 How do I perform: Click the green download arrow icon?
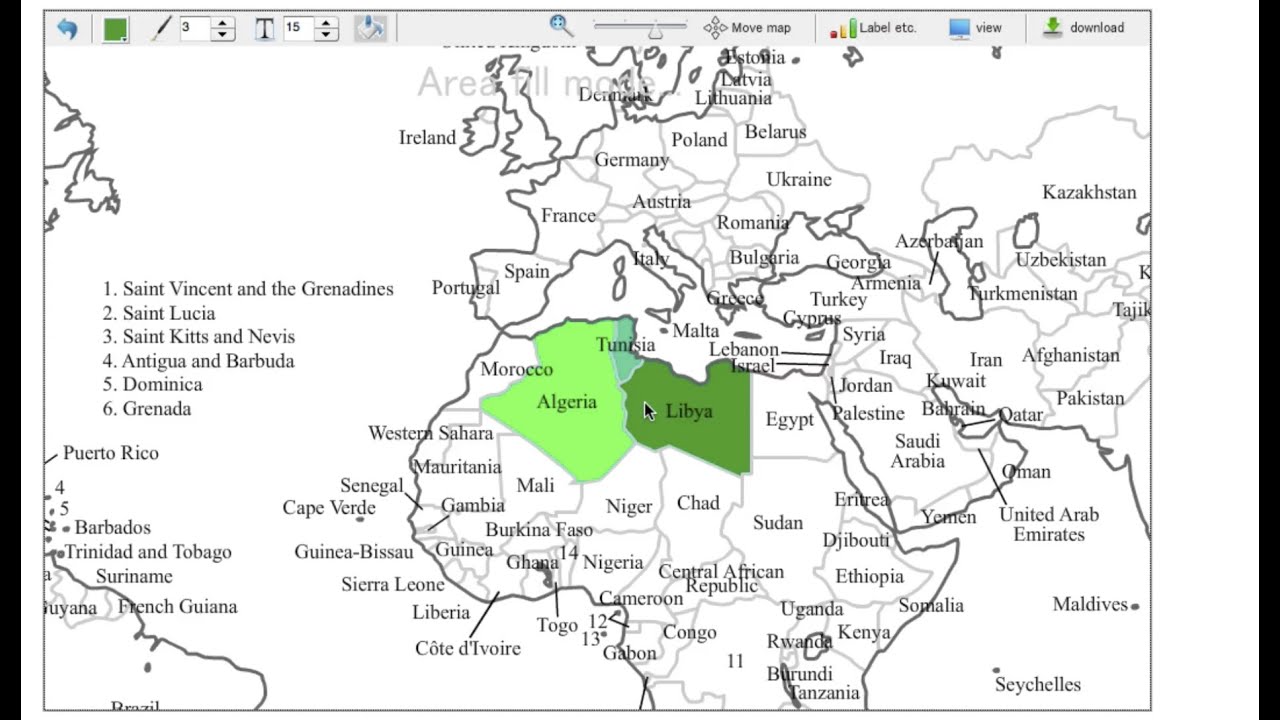pos(1052,28)
